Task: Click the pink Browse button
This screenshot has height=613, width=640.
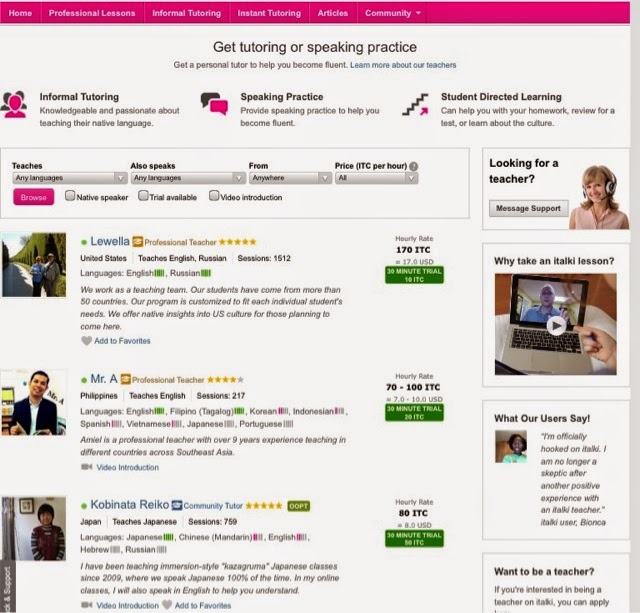Action: (33, 197)
